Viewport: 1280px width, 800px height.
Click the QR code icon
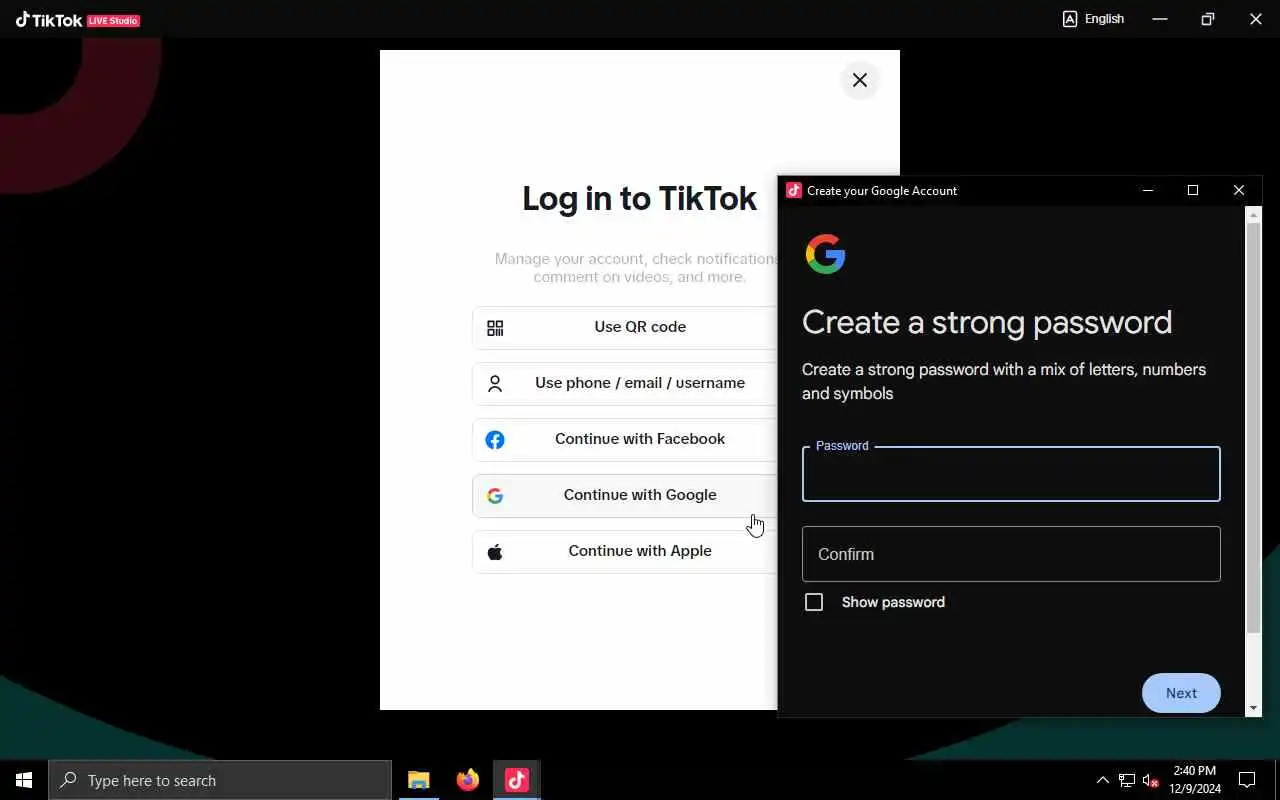pyautogui.click(x=495, y=328)
